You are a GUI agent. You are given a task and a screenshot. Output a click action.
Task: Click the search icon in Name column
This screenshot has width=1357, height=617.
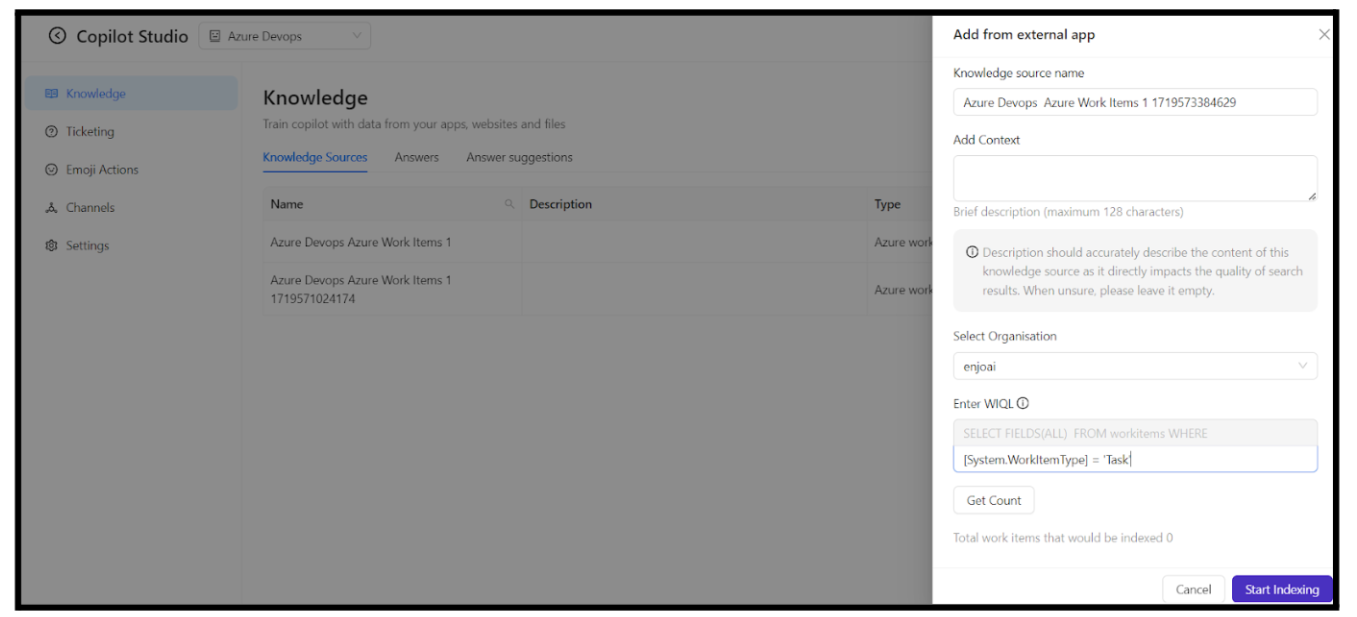[x=509, y=205]
